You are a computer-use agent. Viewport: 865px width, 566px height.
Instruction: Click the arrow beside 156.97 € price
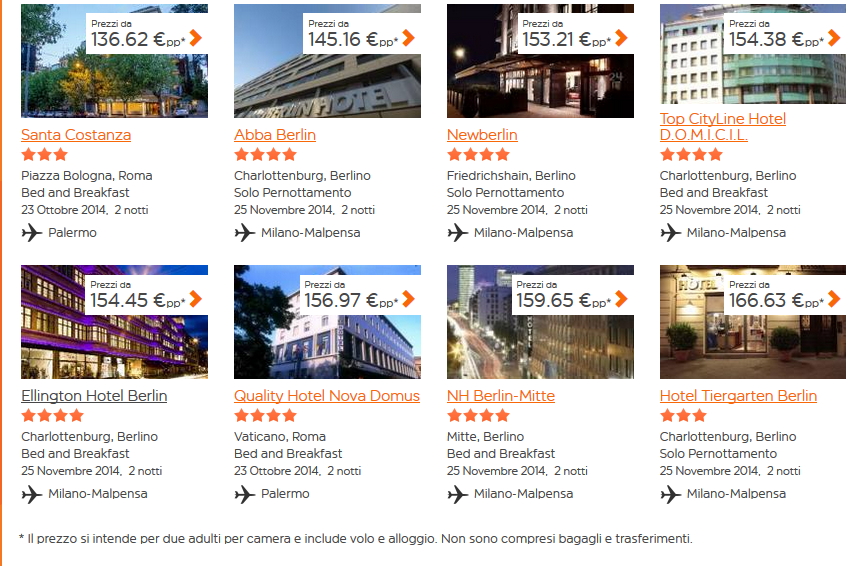tap(408, 299)
